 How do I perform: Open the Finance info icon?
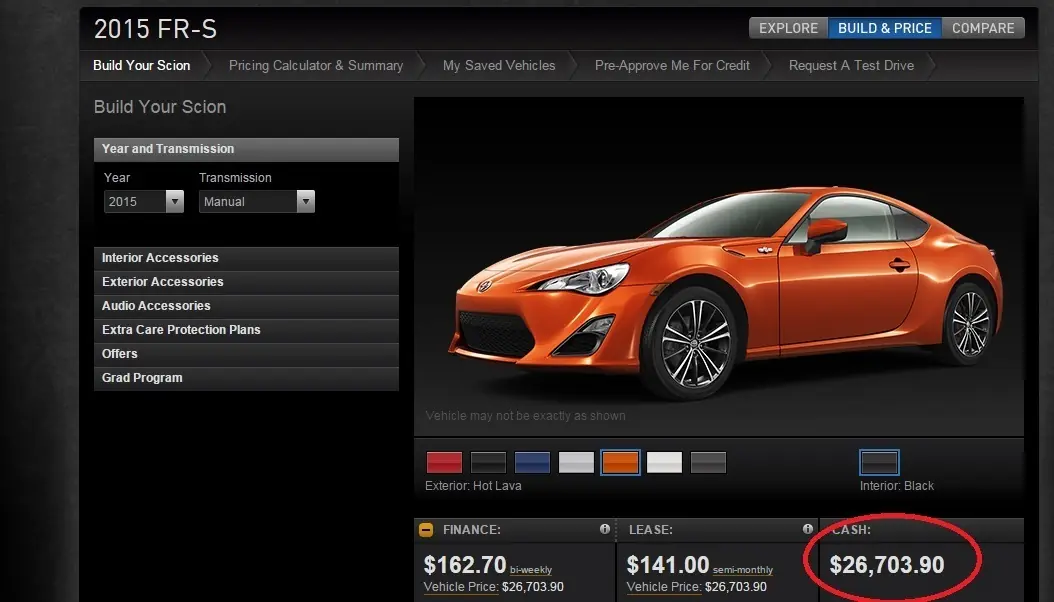[604, 529]
